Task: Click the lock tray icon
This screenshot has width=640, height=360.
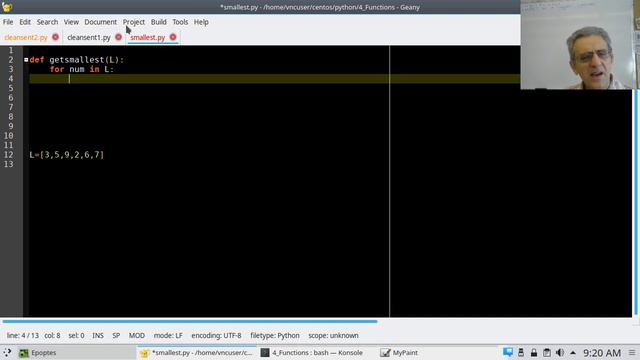Action: coord(534,352)
